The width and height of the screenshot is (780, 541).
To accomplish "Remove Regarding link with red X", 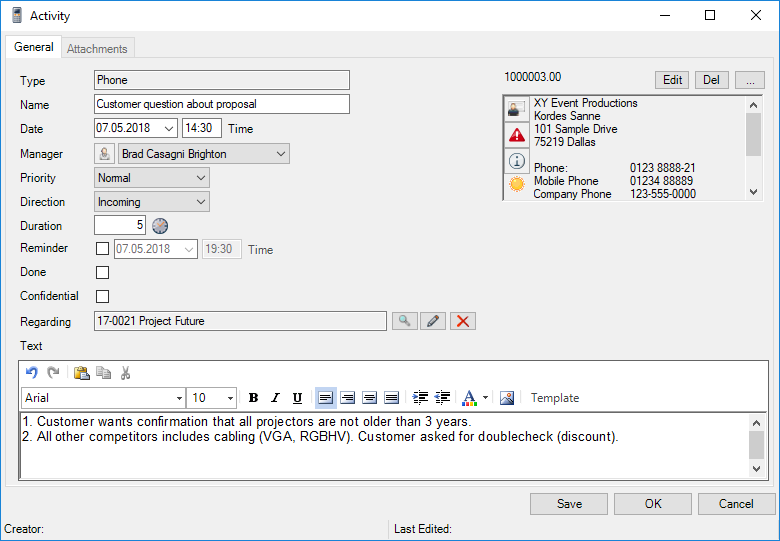I will pos(462,321).
